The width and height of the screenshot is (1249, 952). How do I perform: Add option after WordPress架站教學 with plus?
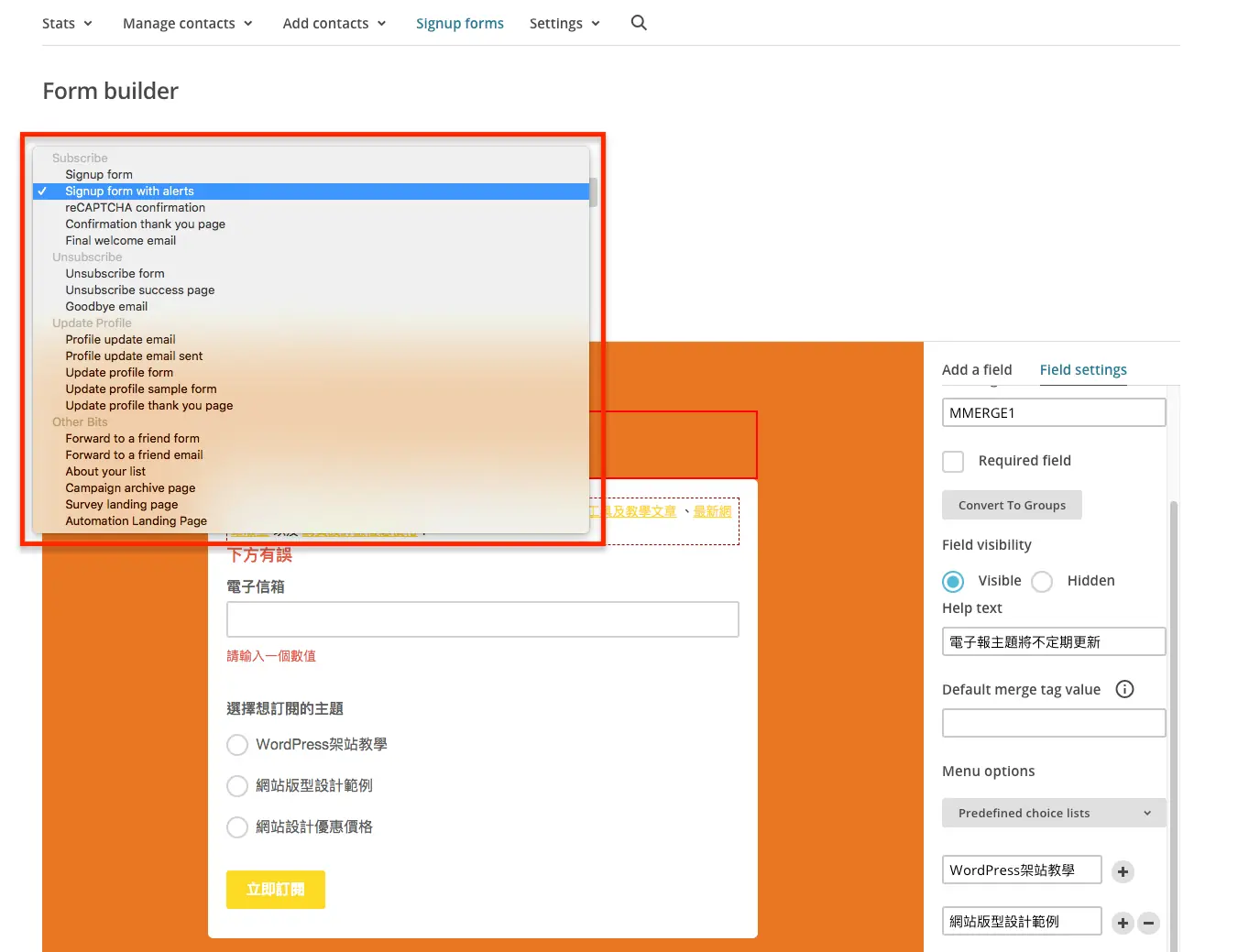tap(1123, 871)
